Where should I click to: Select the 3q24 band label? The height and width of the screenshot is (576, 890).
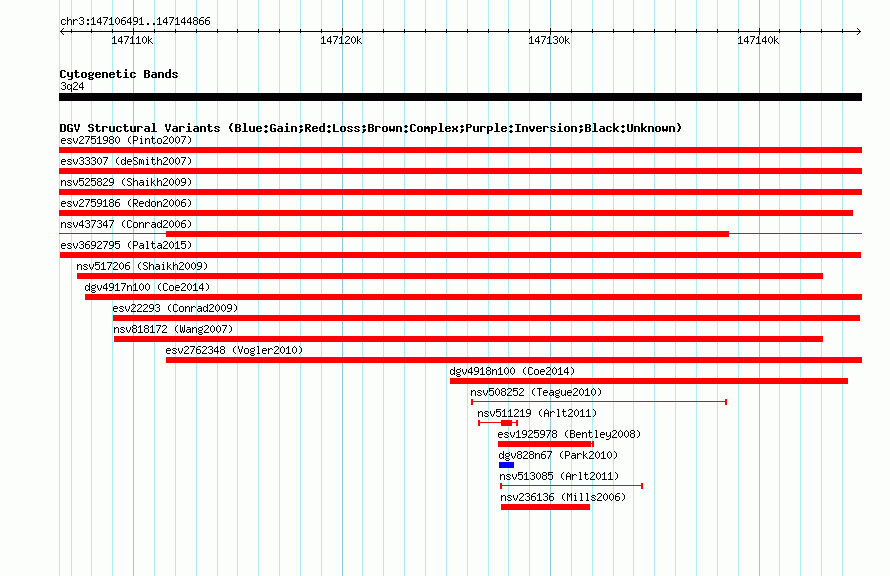point(72,86)
